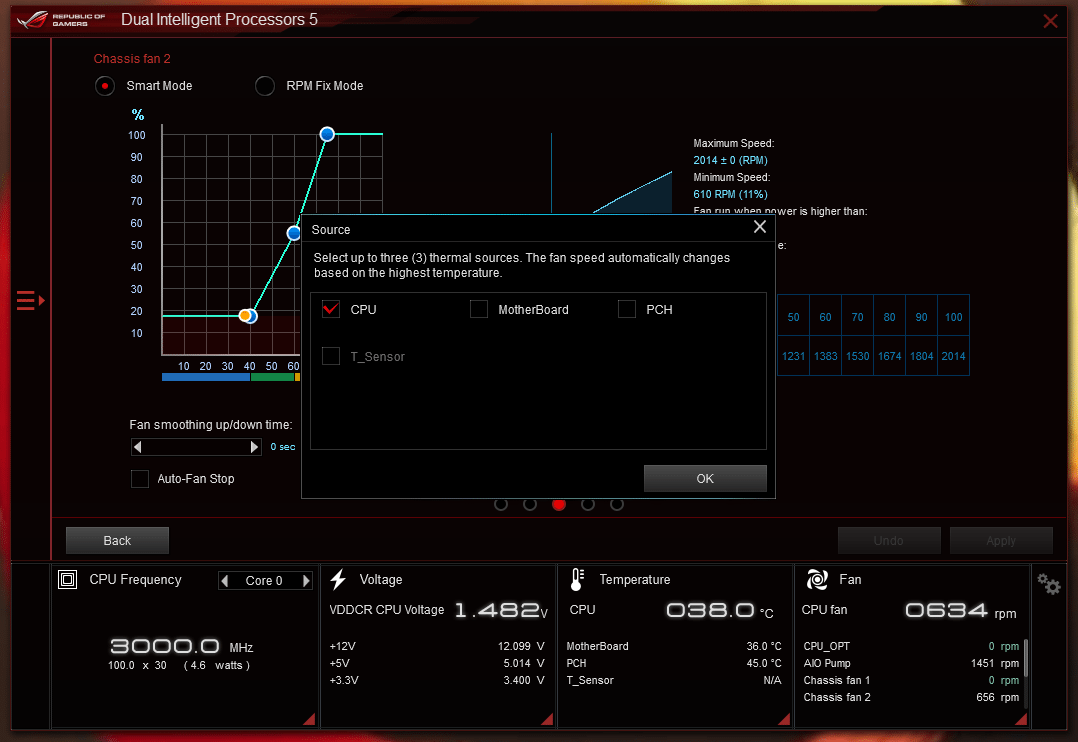Click the CPU Frequency chip icon
Image resolution: width=1078 pixels, height=742 pixels.
coord(67,580)
